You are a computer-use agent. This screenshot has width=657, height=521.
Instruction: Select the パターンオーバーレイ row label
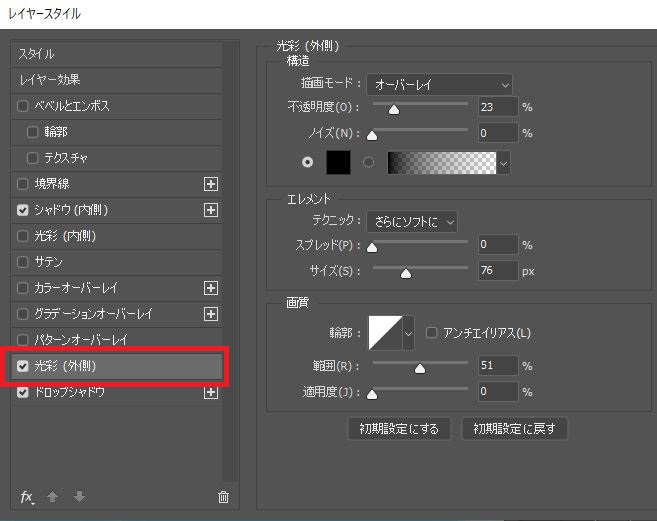[x=80, y=340]
